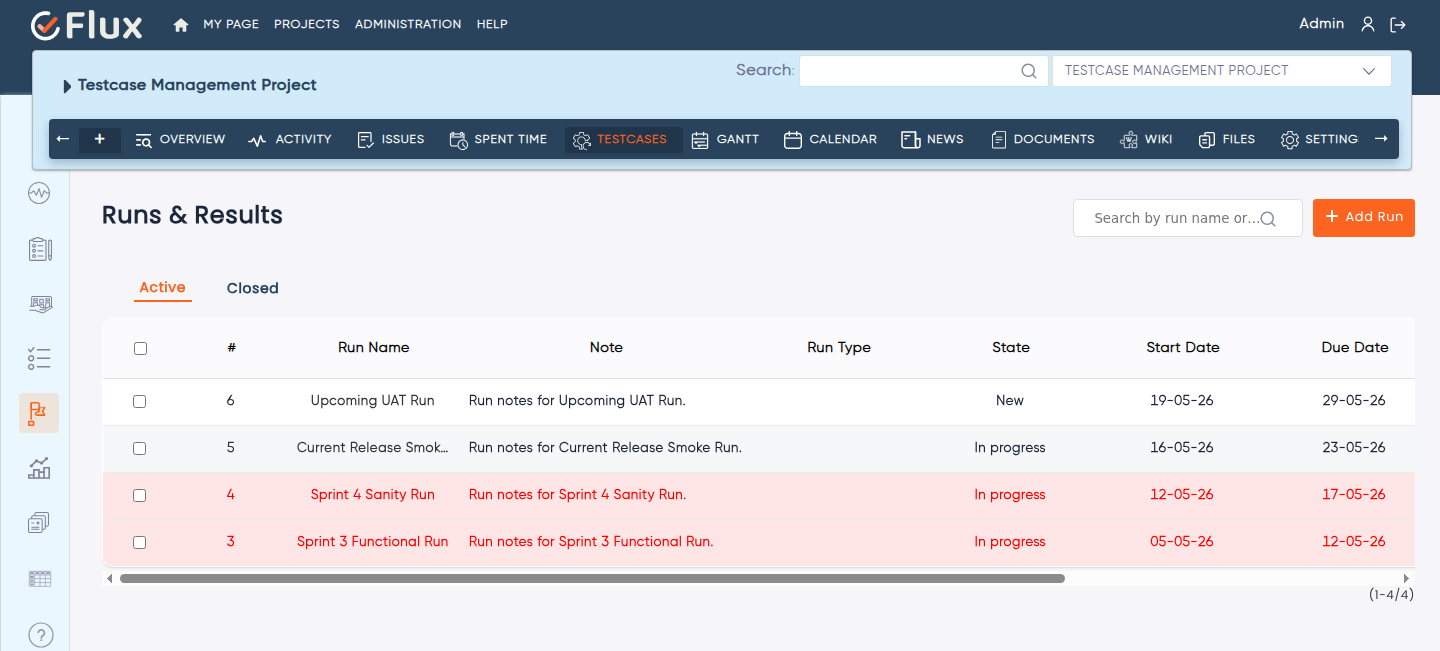The width and height of the screenshot is (1440, 651).
Task: Open the help question mark icon
Action: [40, 634]
